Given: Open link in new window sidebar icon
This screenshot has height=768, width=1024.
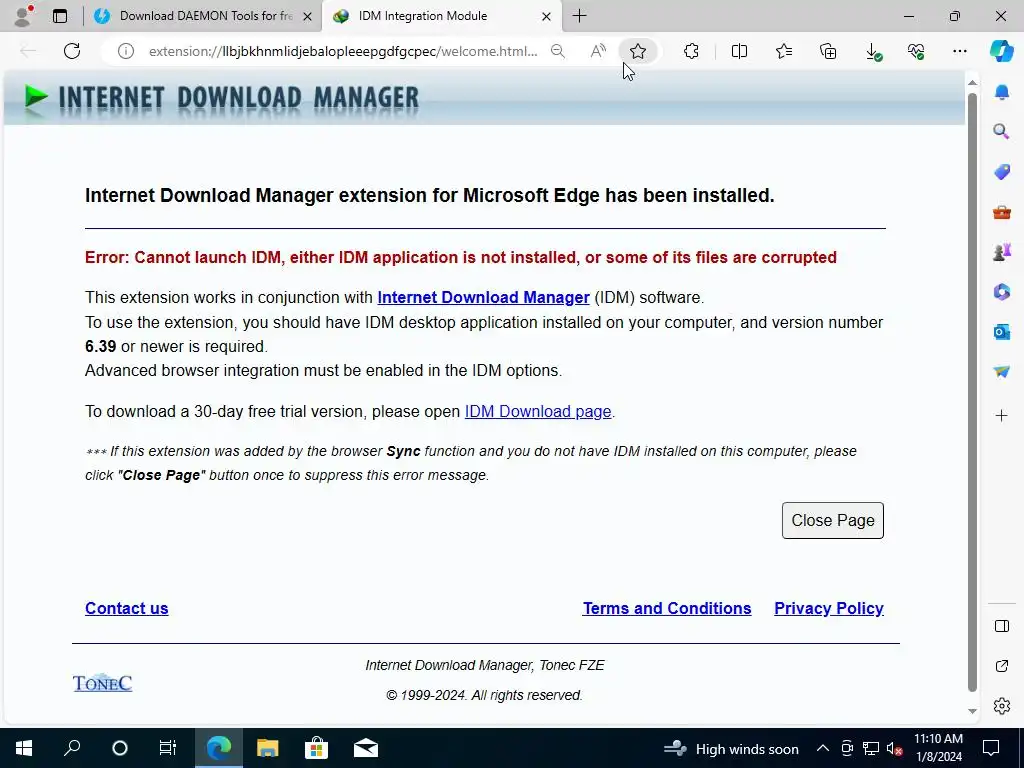Looking at the screenshot, I should point(1002,666).
